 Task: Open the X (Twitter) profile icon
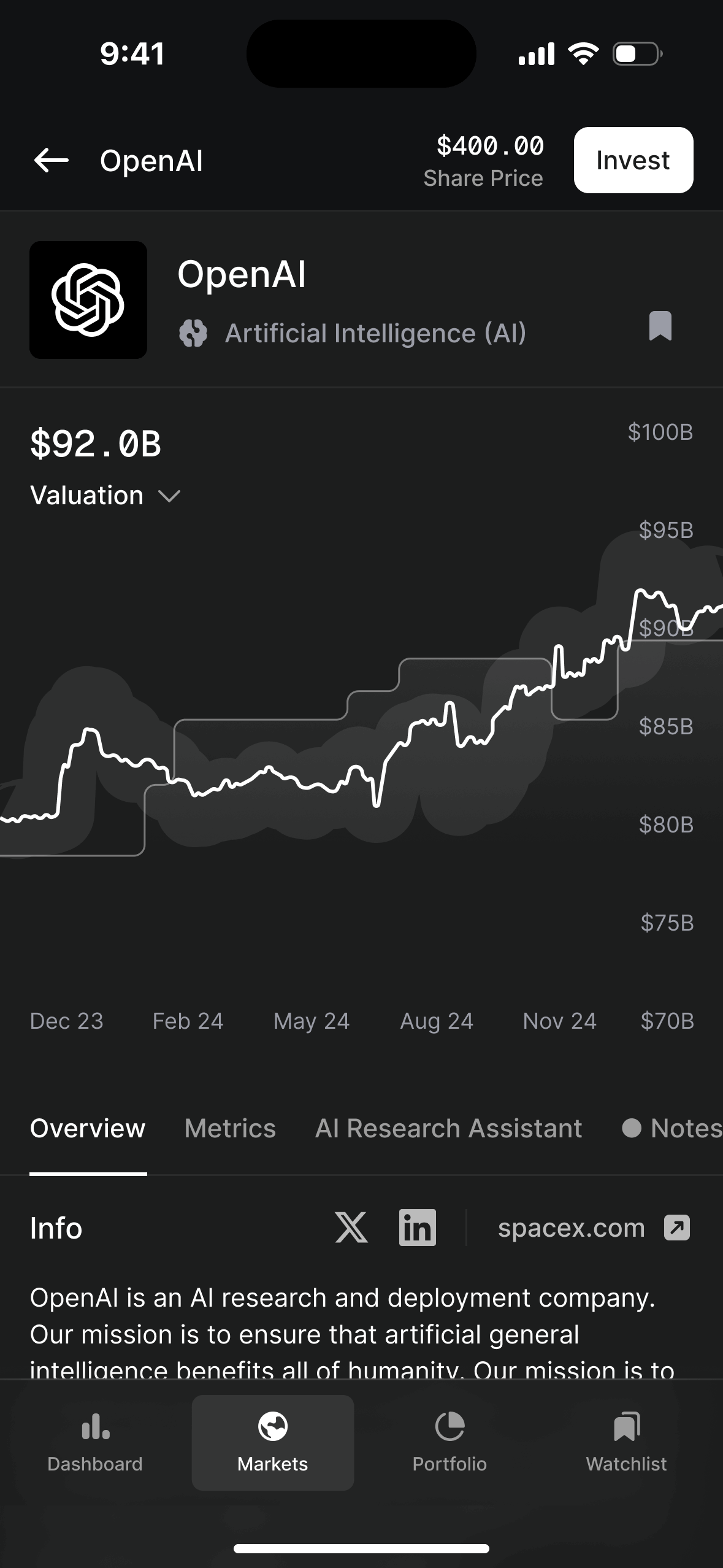351,1228
